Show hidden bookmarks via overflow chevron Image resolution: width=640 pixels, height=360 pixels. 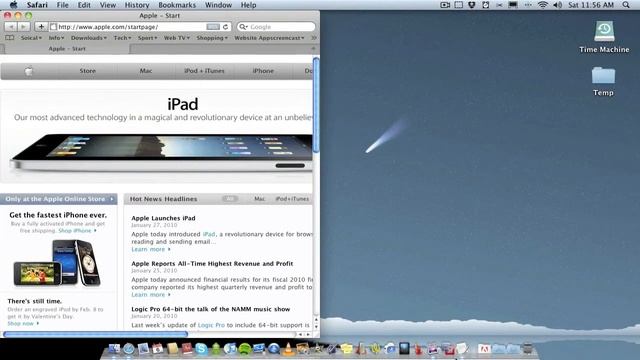313,38
